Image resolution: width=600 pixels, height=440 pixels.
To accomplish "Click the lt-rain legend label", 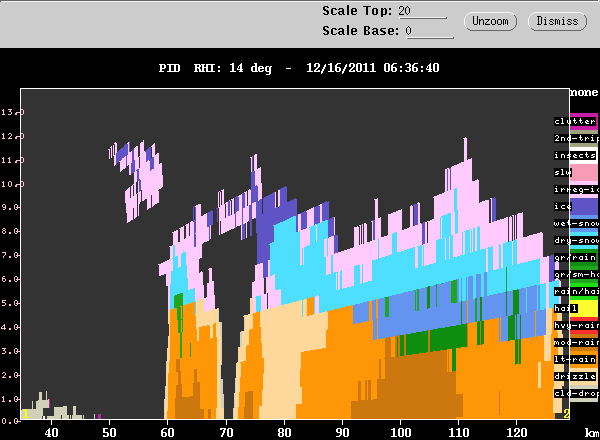I will point(575,360).
